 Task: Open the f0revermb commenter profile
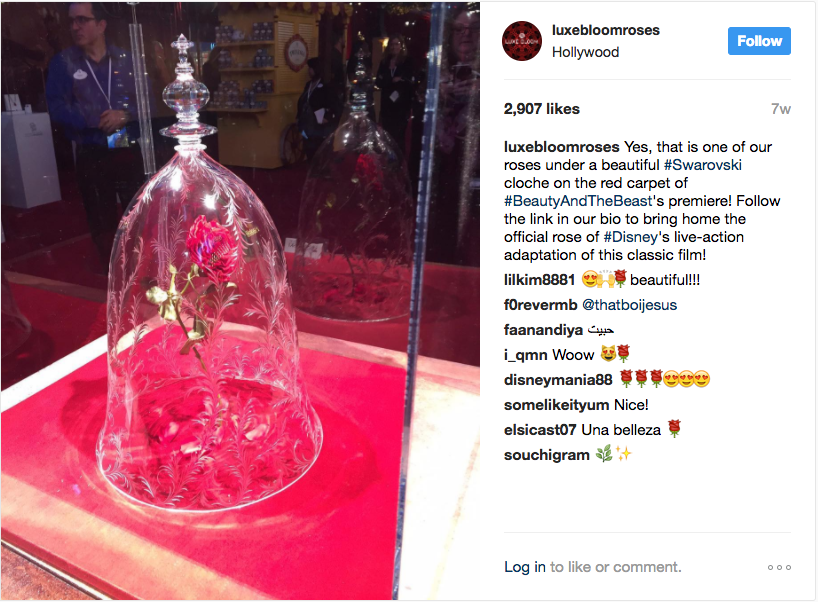click(x=540, y=305)
